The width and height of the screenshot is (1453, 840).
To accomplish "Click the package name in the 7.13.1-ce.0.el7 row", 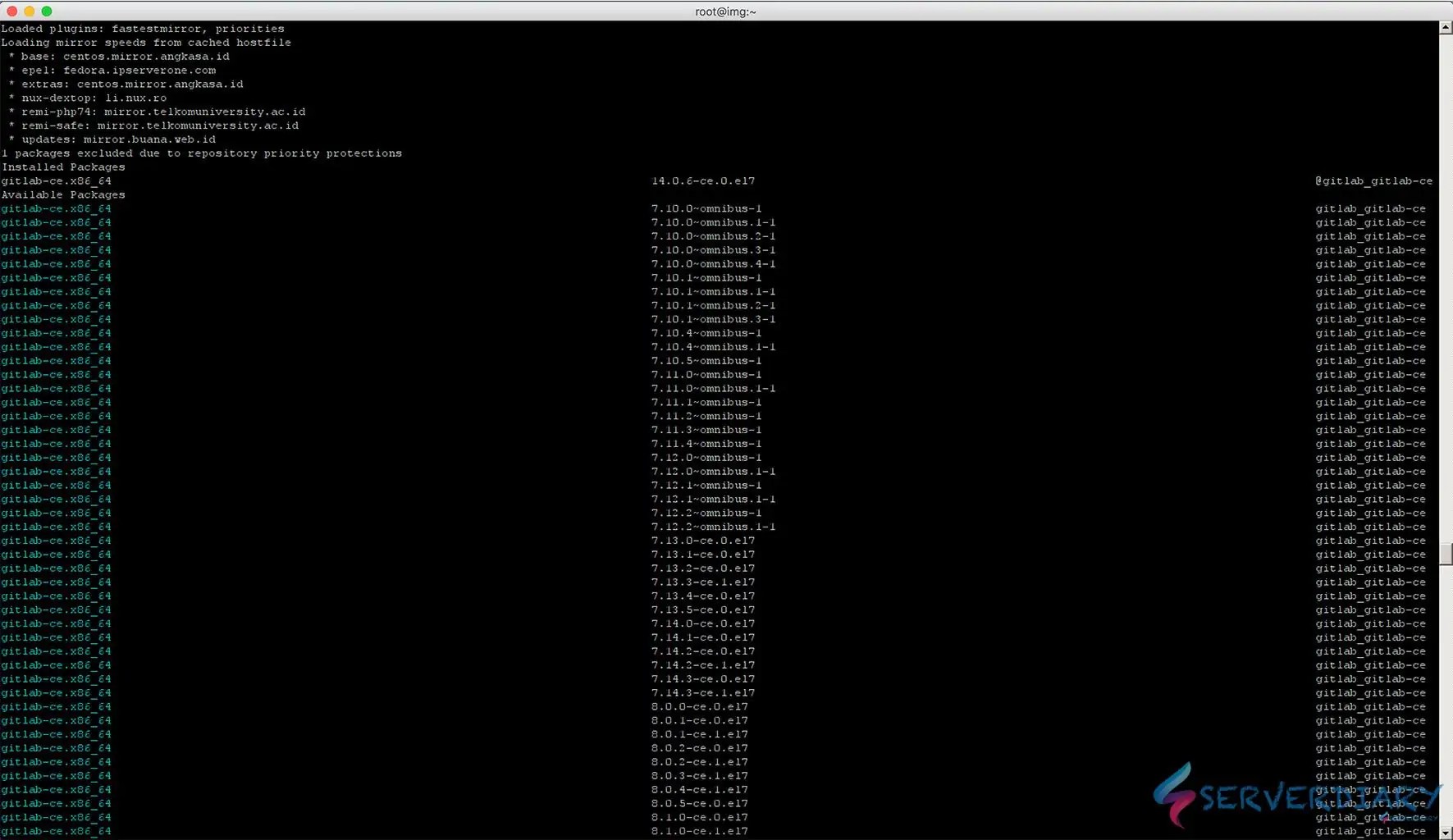I will pyautogui.click(x=56, y=555).
